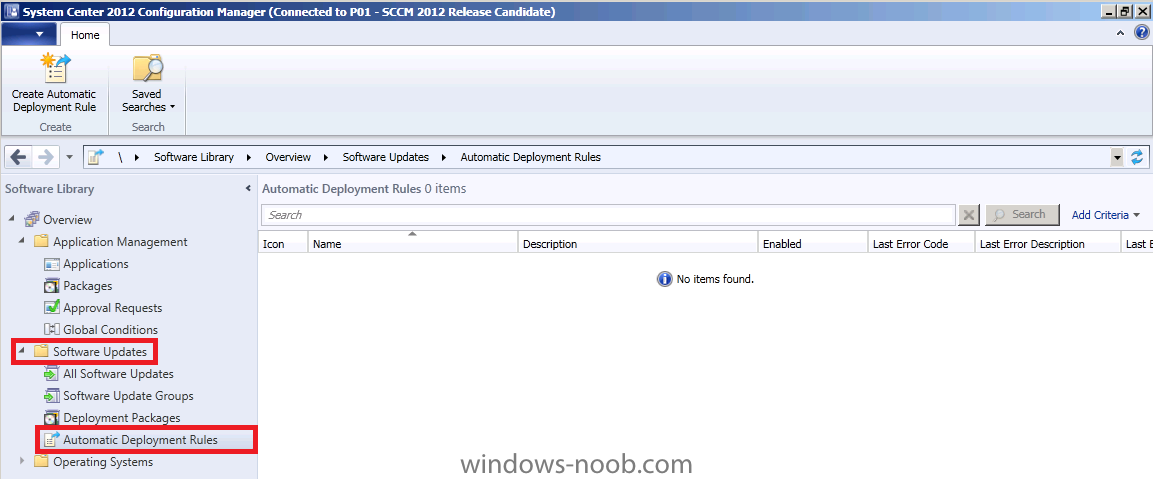Collapse the Software Updates folder
1153x479 pixels.
(x=21, y=352)
